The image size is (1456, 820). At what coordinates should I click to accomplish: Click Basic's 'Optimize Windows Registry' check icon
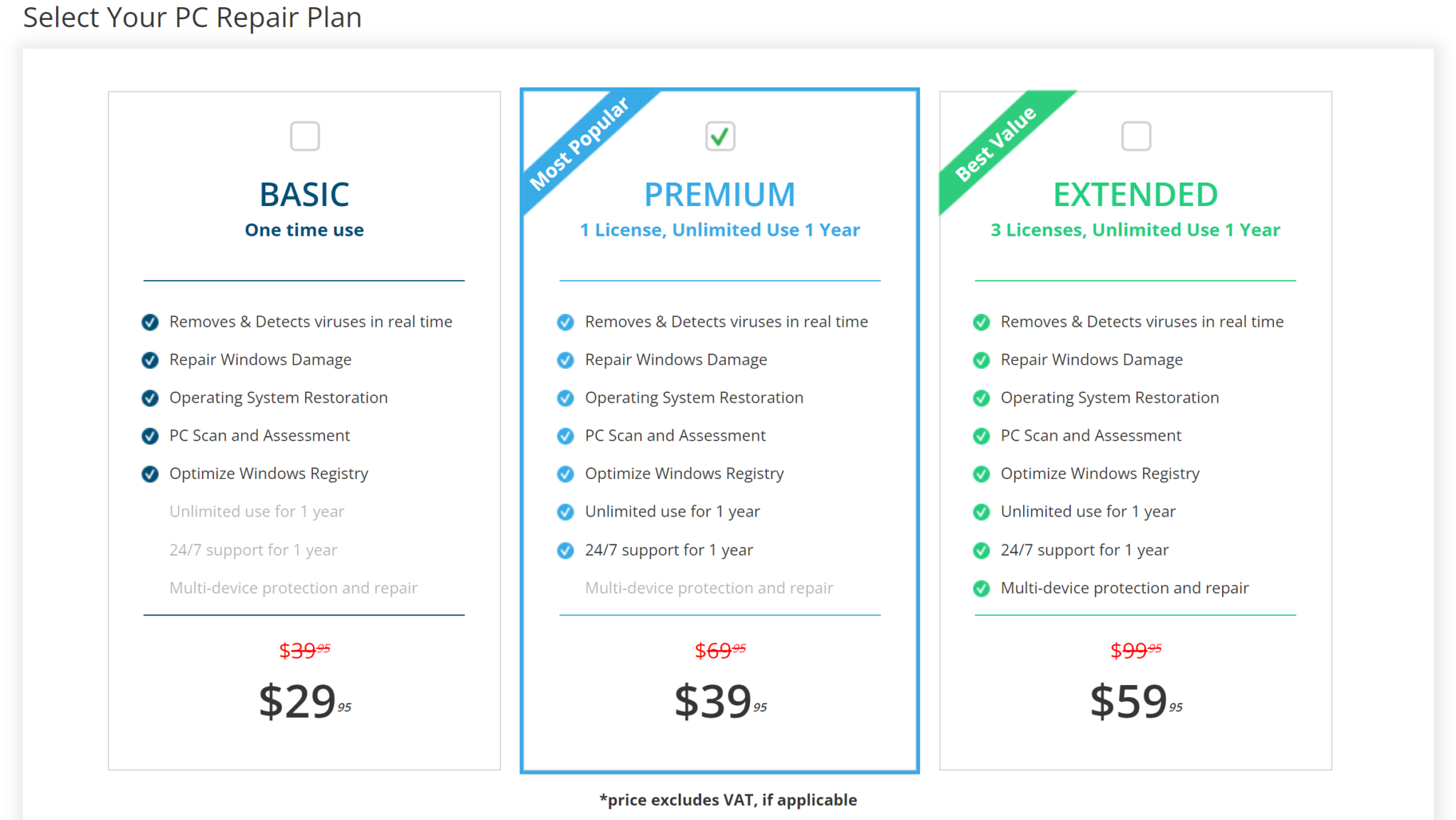point(150,474)
